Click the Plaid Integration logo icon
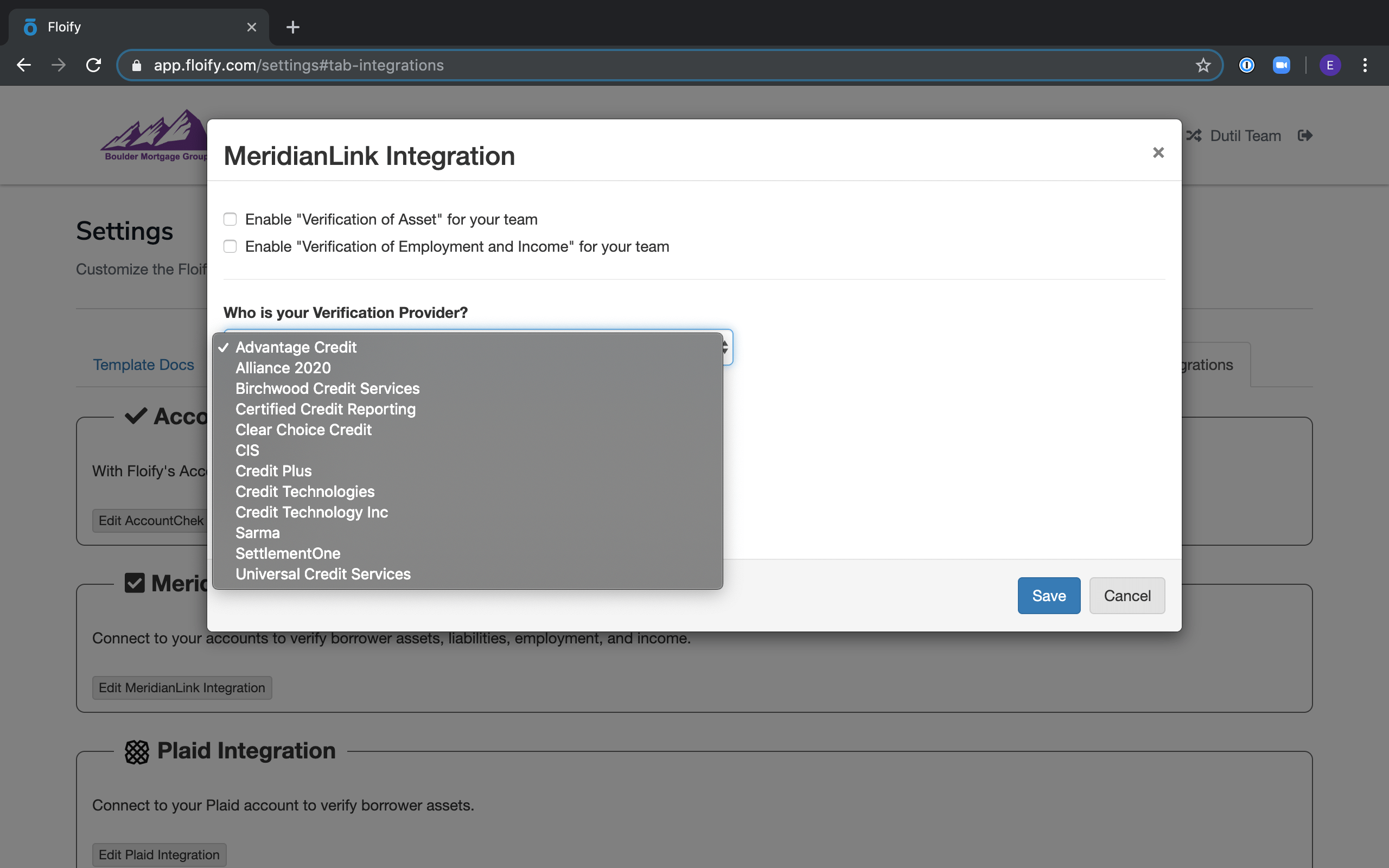This screenshot has height=868, width=1389. (137, 751)
